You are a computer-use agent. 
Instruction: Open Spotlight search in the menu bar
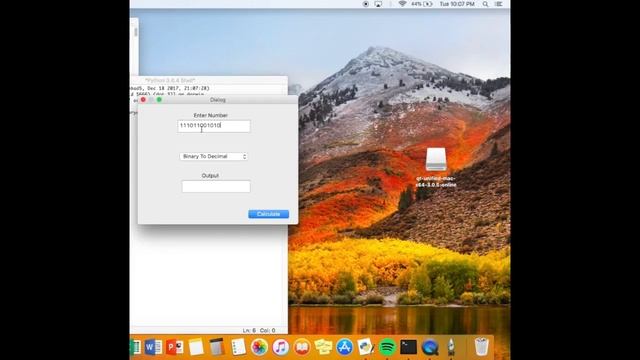(x=485, y=4)
